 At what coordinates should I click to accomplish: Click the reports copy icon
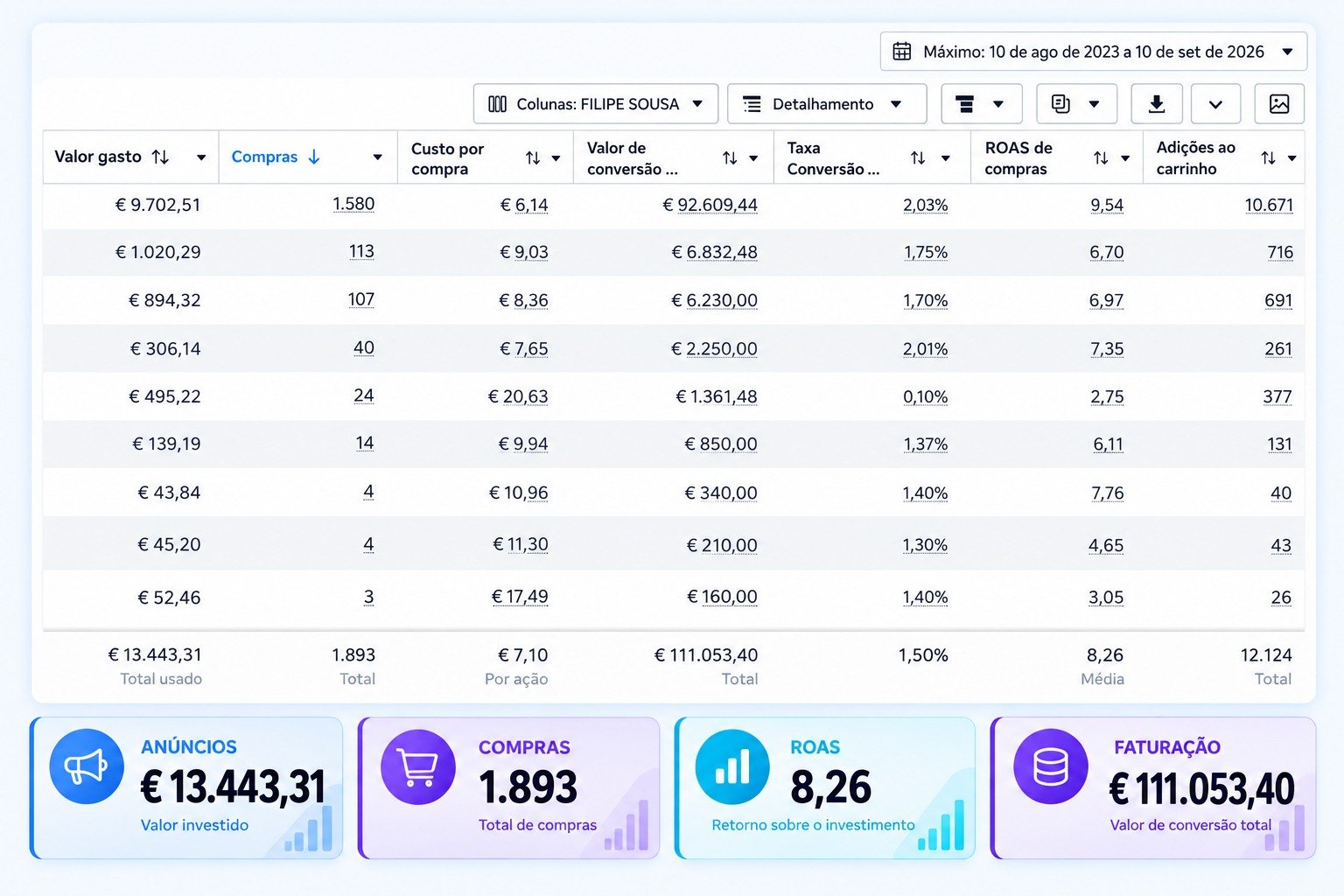tap(1060, 104)
